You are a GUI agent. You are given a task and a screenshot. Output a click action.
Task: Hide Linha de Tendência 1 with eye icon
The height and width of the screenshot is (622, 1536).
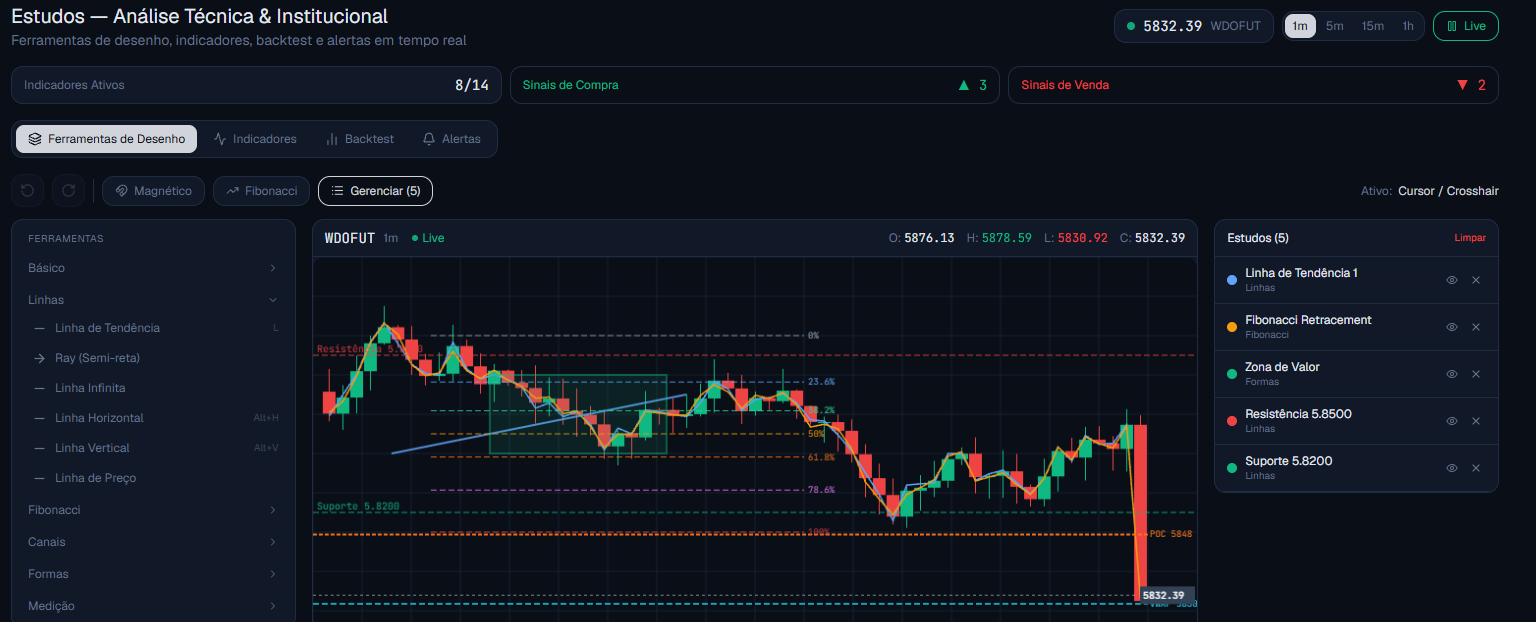1452,280
